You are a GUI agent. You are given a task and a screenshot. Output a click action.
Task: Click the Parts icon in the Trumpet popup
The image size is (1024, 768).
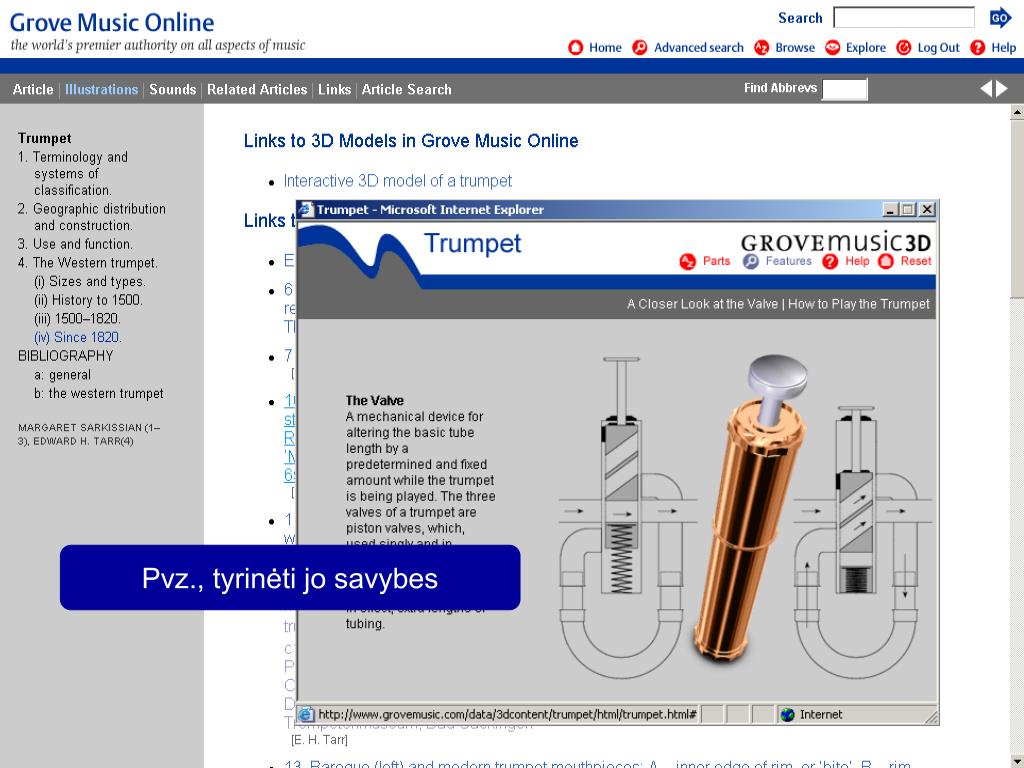pyautogui.click(x=688, y=261)
